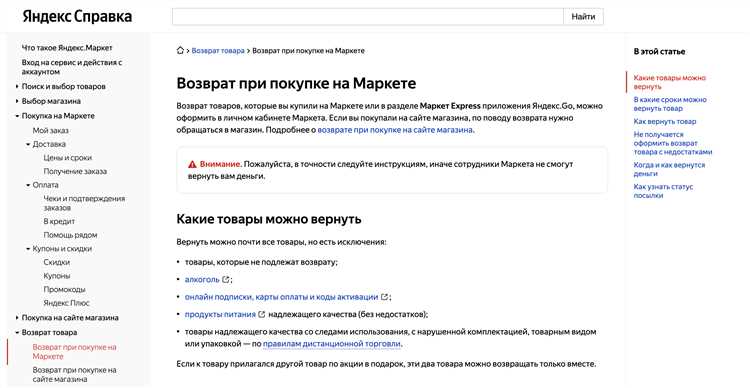Jump to В какие сроки можно вернуть товар
750x388 pixels.
point(670,104)
